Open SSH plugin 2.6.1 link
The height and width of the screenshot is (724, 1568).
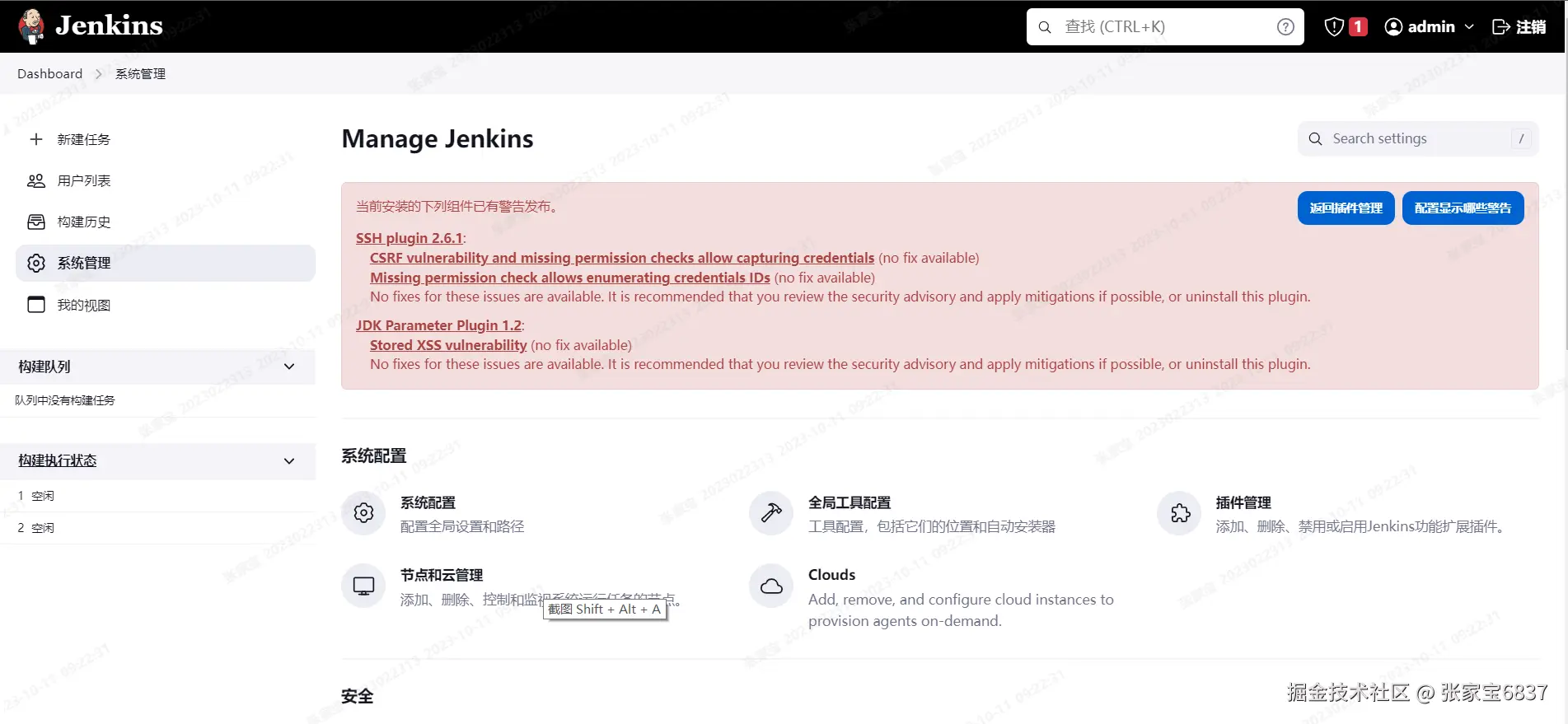click(x=410, y=238)
